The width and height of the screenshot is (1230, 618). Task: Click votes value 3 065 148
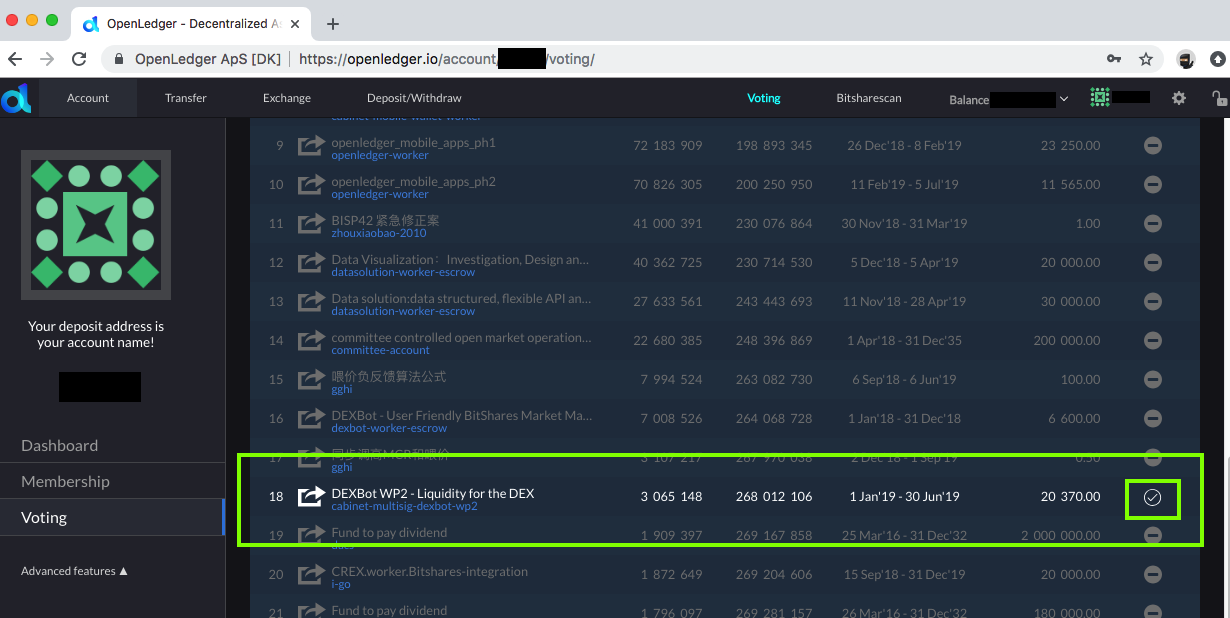(x=671, y=497)
